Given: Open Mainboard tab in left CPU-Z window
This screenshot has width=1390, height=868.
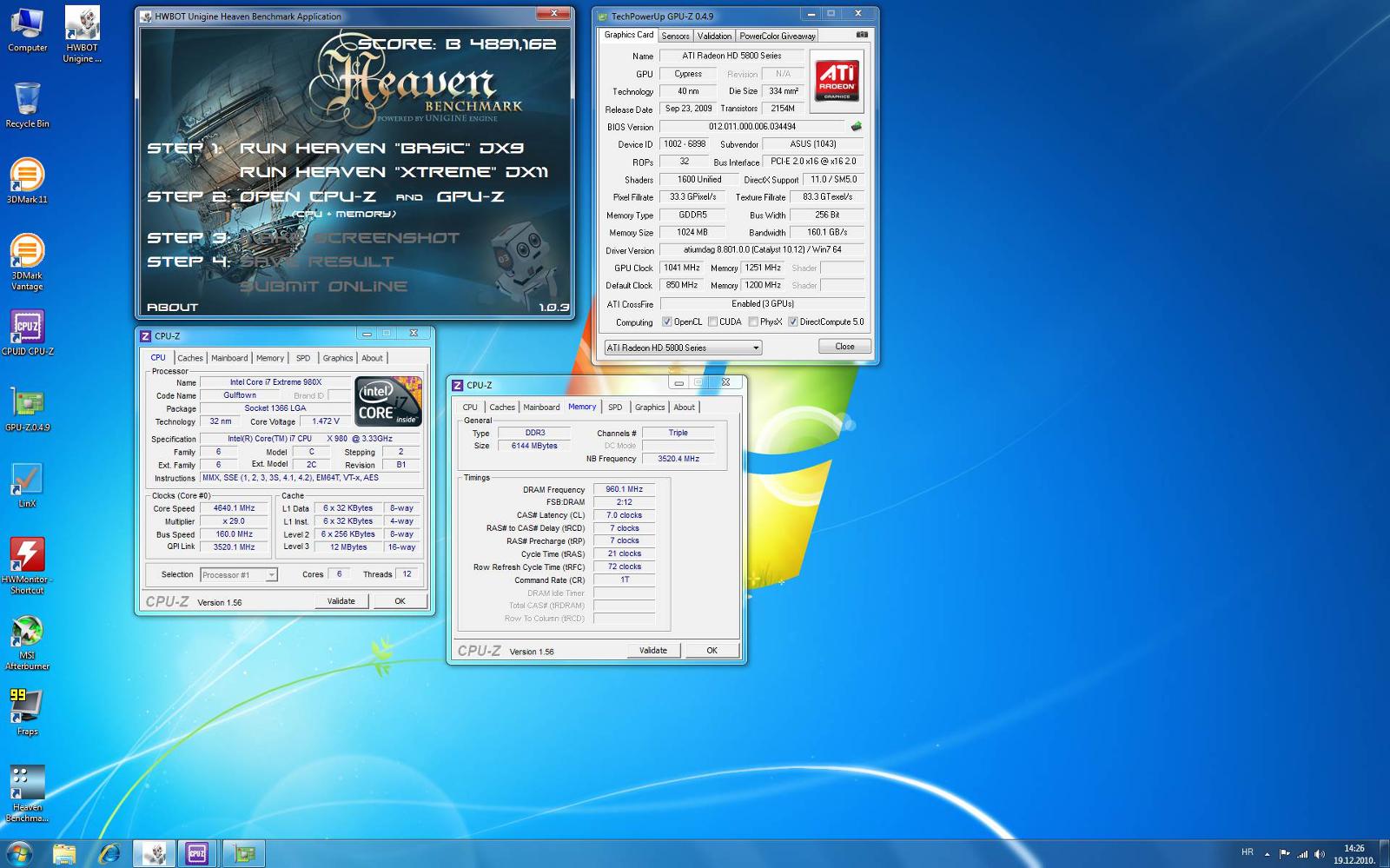Looking at the screenshot, I should [x=229, y=358].
